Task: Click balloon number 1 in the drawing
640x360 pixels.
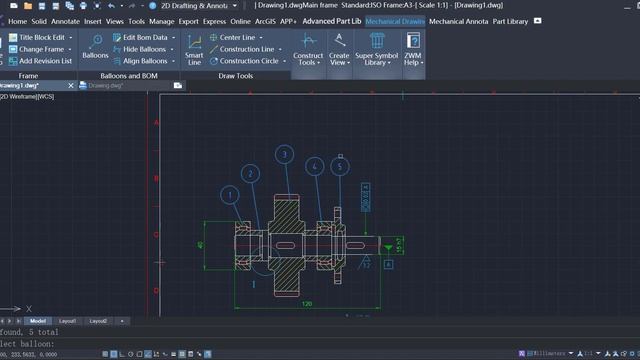Action: 230,195
